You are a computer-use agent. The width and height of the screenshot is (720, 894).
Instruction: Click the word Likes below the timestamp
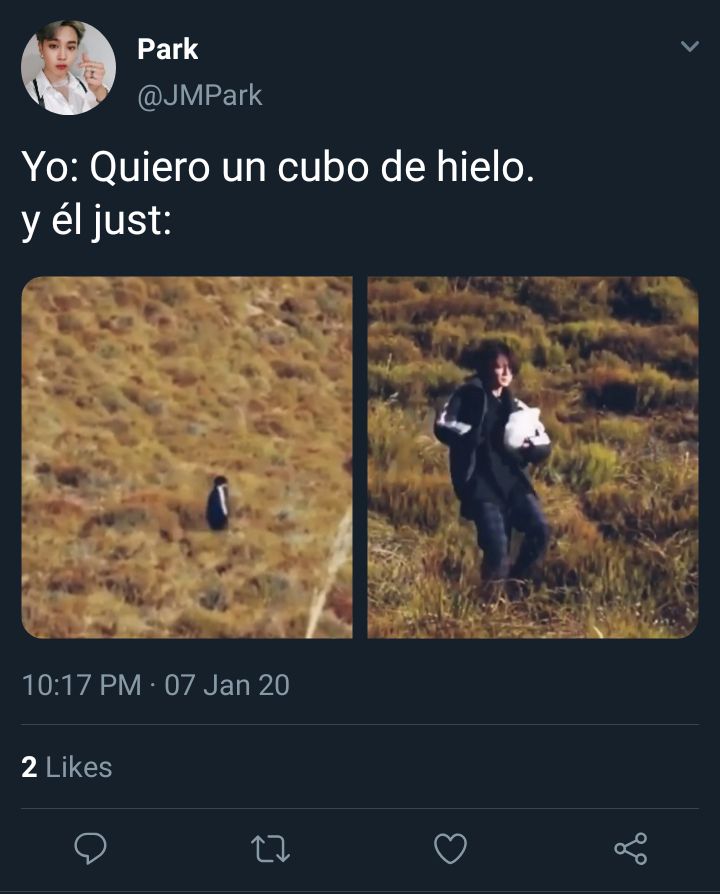pyautogui.click(x=79, y=767)
